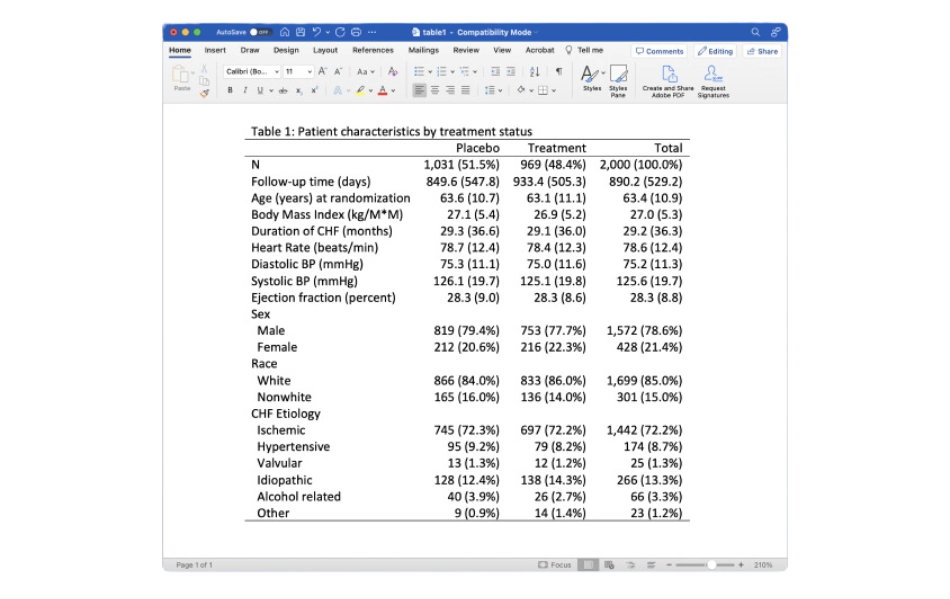Switch to the Insert tab

[215, 50]
